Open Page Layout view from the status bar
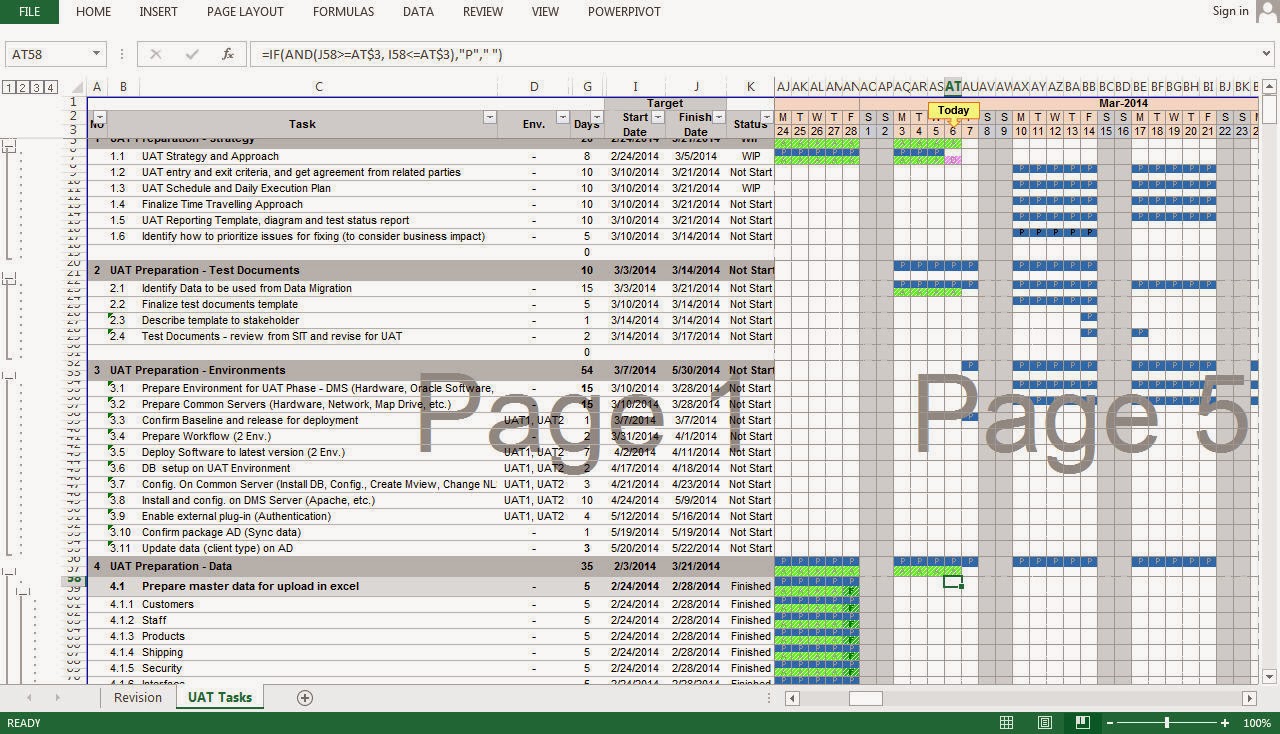The width and height of the screenshot is (1280, 734). [1043, 722]
